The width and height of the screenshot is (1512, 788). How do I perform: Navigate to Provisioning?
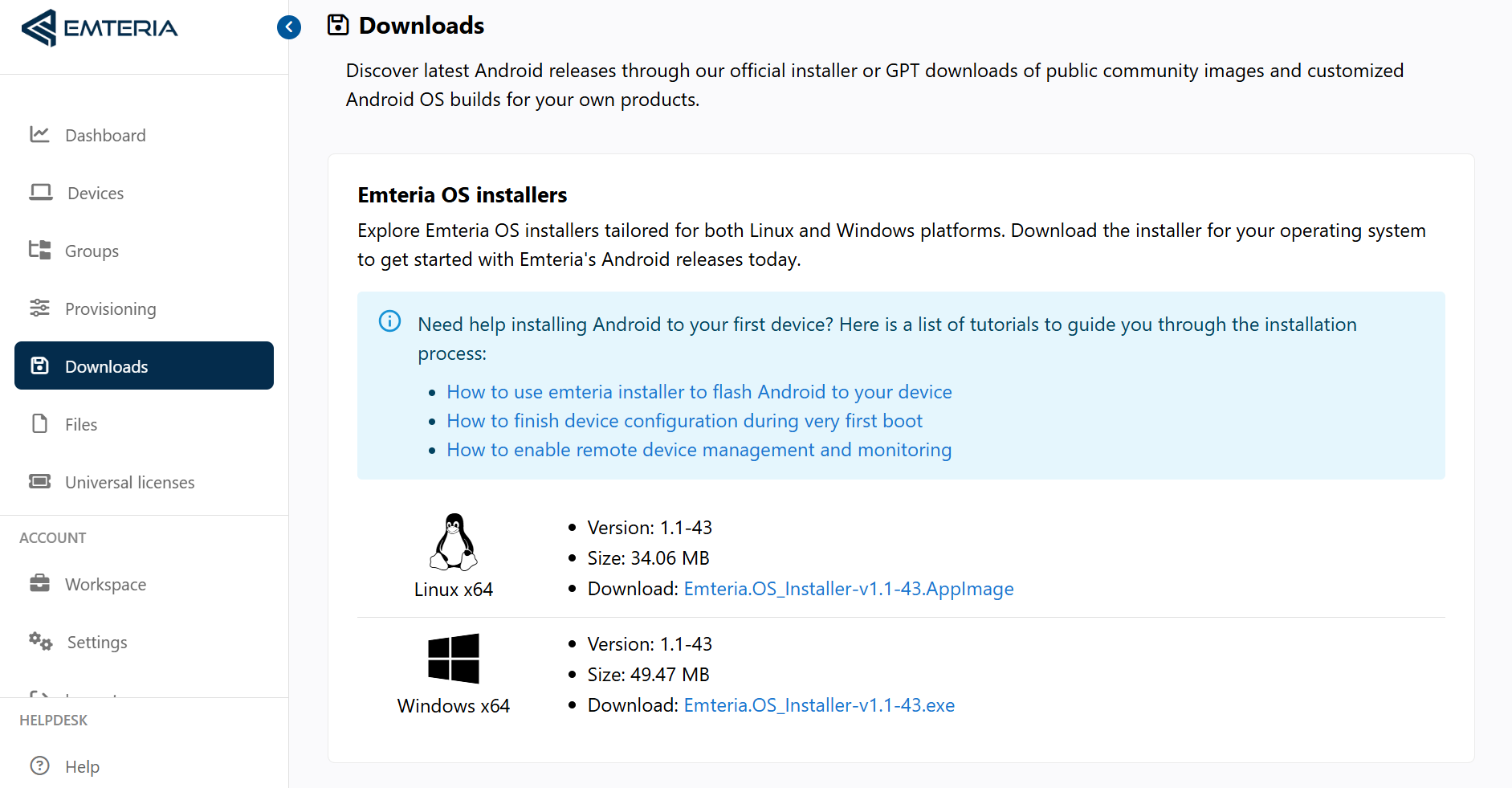click(144, 308)
